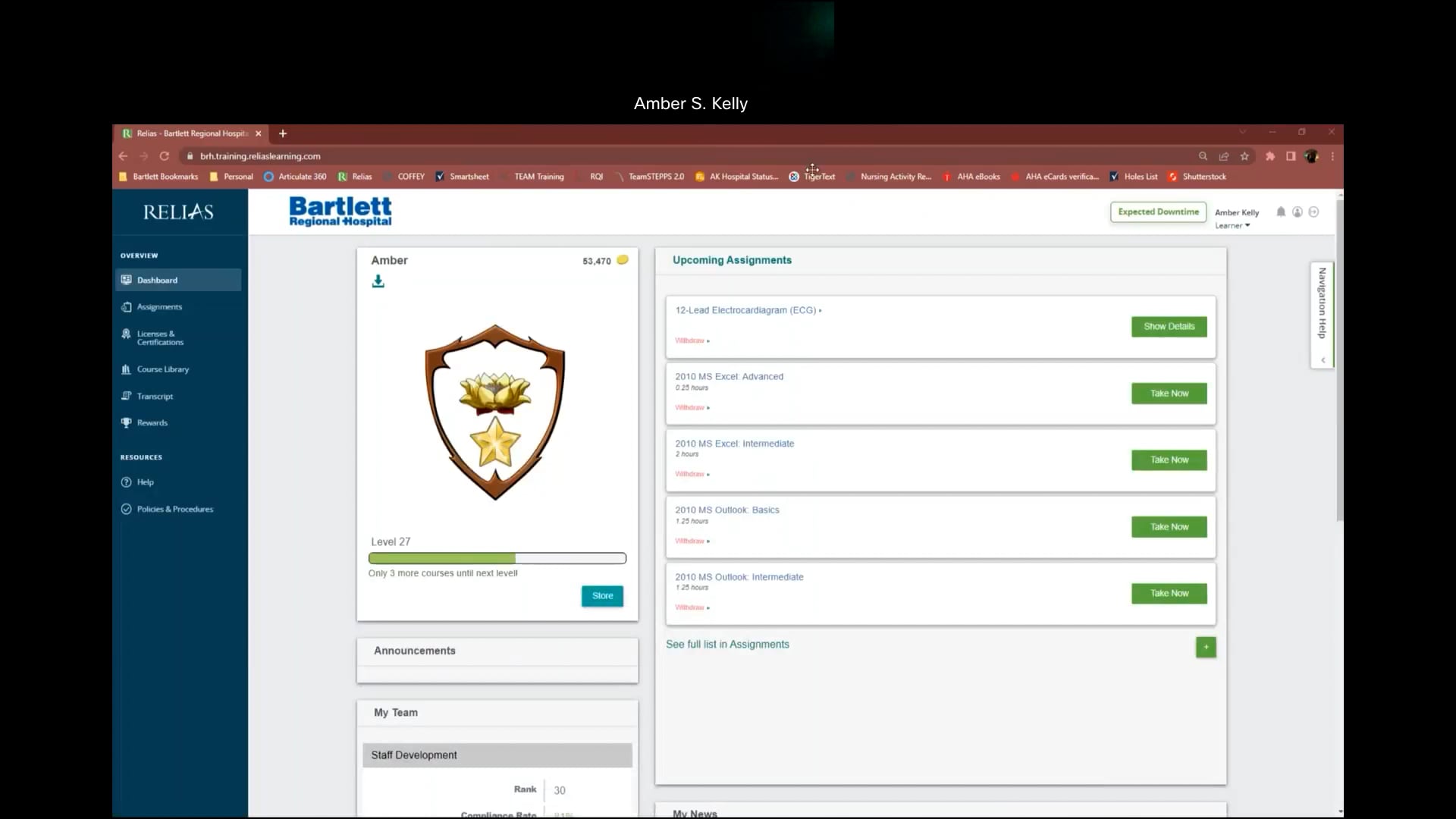1456x819 pixels.
Task: Open Policies & Procedures
Action: [x=174, y=509]
